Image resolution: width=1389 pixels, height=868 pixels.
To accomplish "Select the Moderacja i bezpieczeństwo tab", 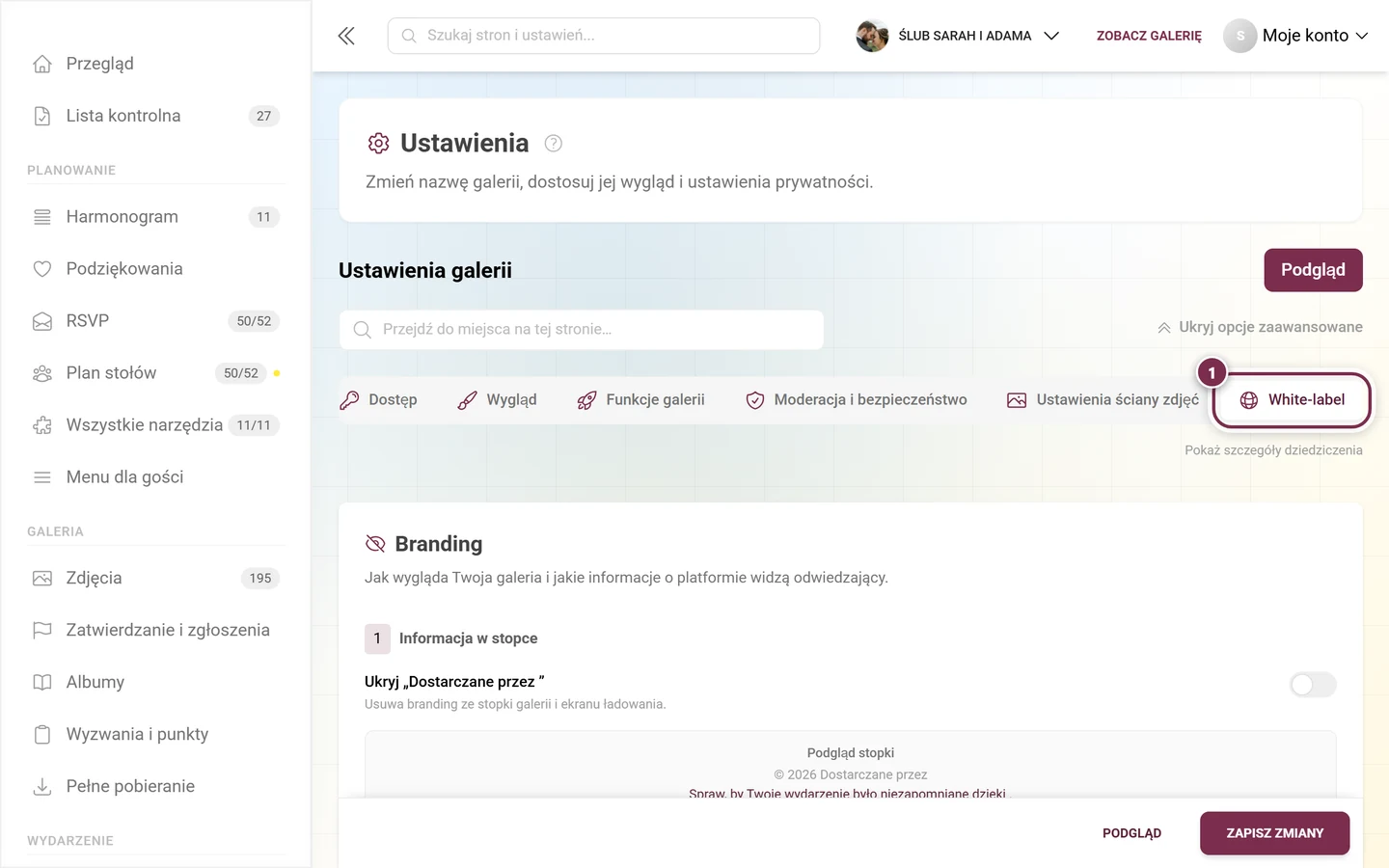I will tap(857, 400).
